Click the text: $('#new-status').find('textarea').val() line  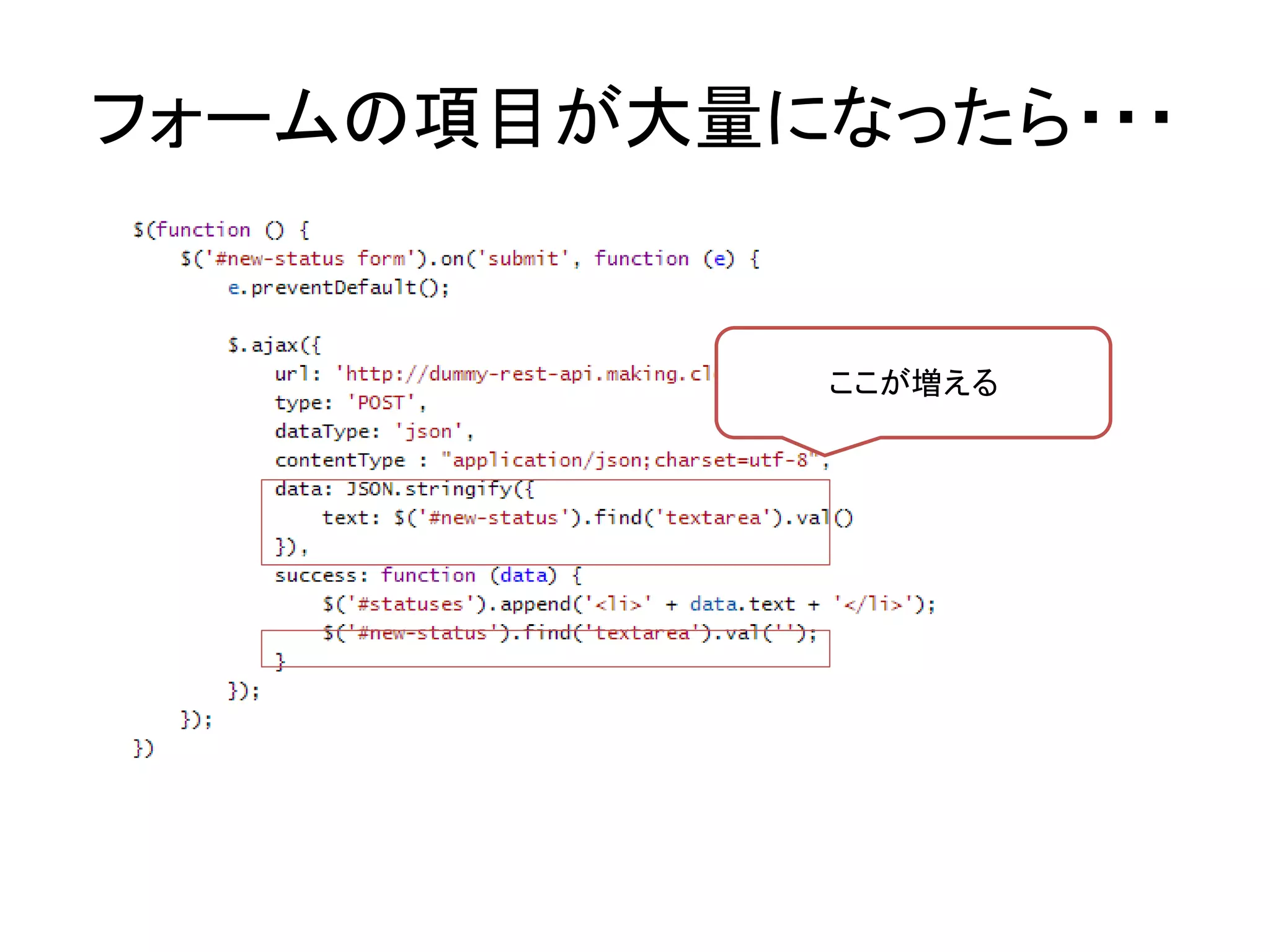(x=588, y=518)
